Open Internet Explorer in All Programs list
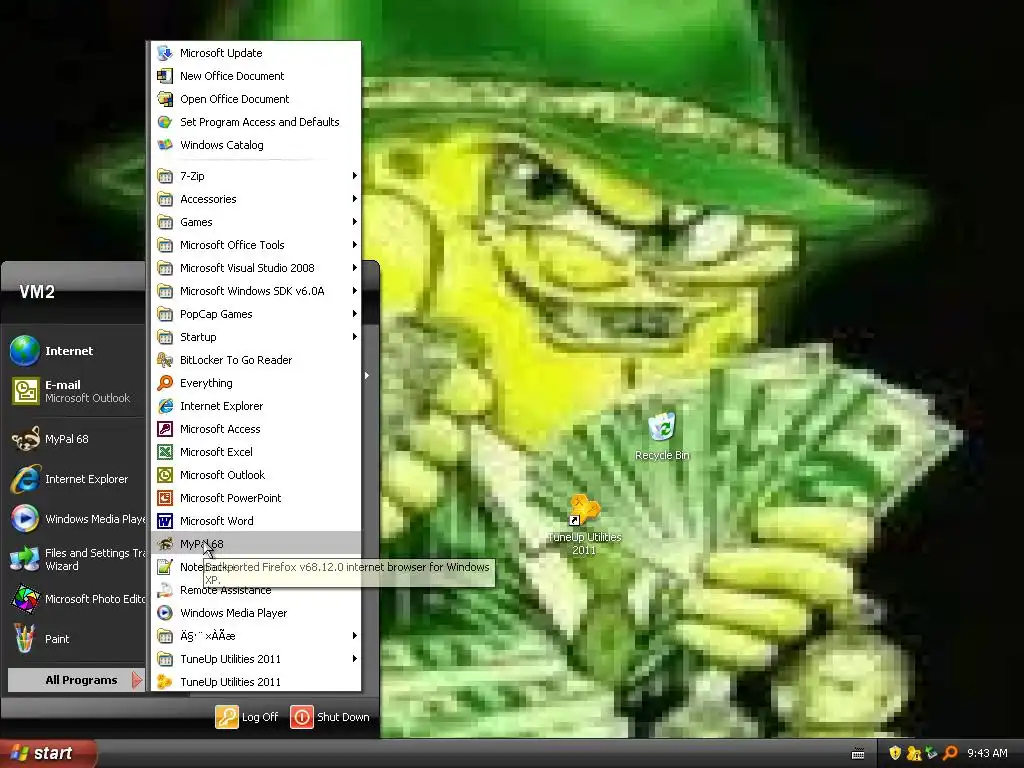This screenshot has height=768, width=1024. (256, 406)
